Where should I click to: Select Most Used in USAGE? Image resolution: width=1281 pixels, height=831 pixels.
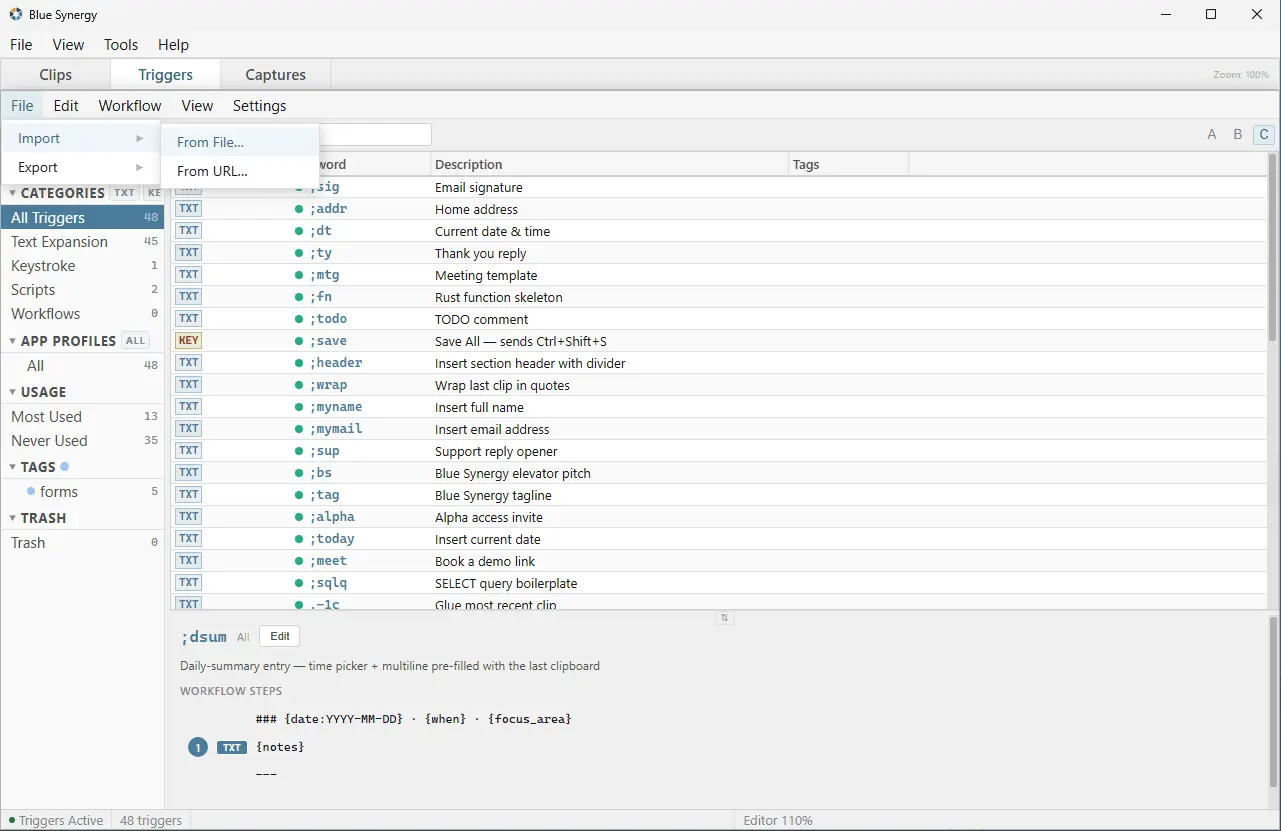82,416
